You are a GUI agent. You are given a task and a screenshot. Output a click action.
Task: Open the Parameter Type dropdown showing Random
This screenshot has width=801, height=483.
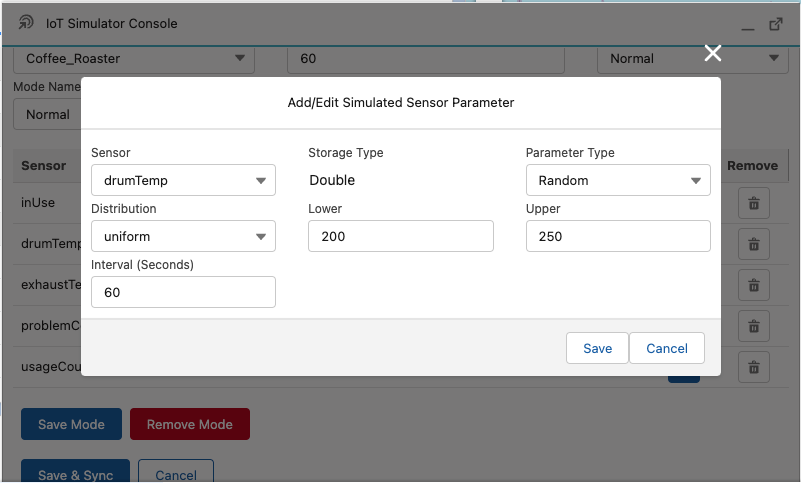click(618, 180)
